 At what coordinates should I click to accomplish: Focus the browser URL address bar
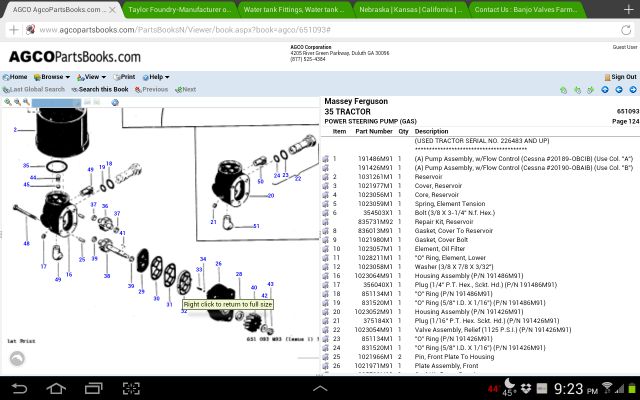pyautogui.click(x=300, y=31)
